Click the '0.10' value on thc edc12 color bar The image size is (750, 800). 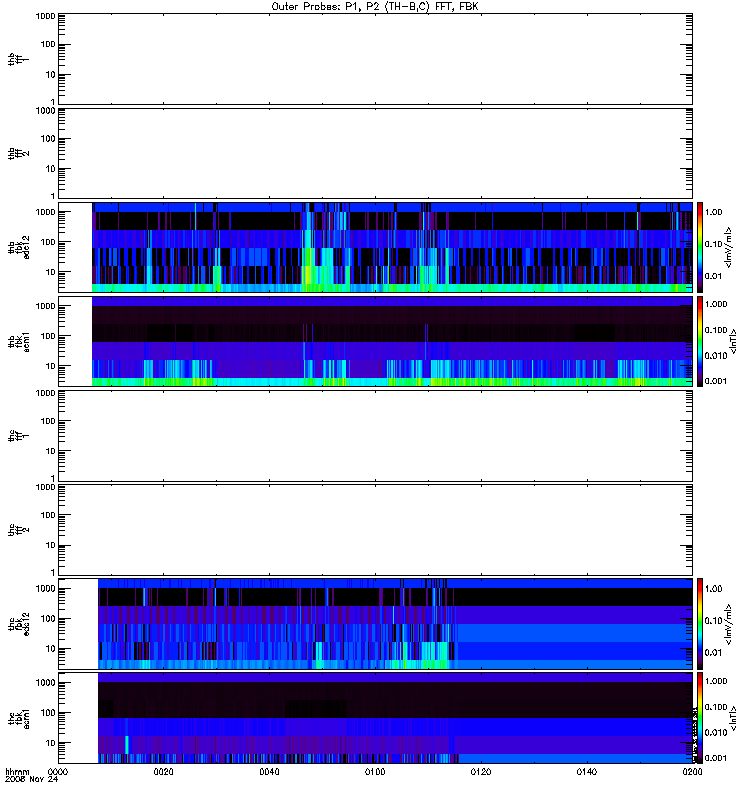tap(713, 620)
